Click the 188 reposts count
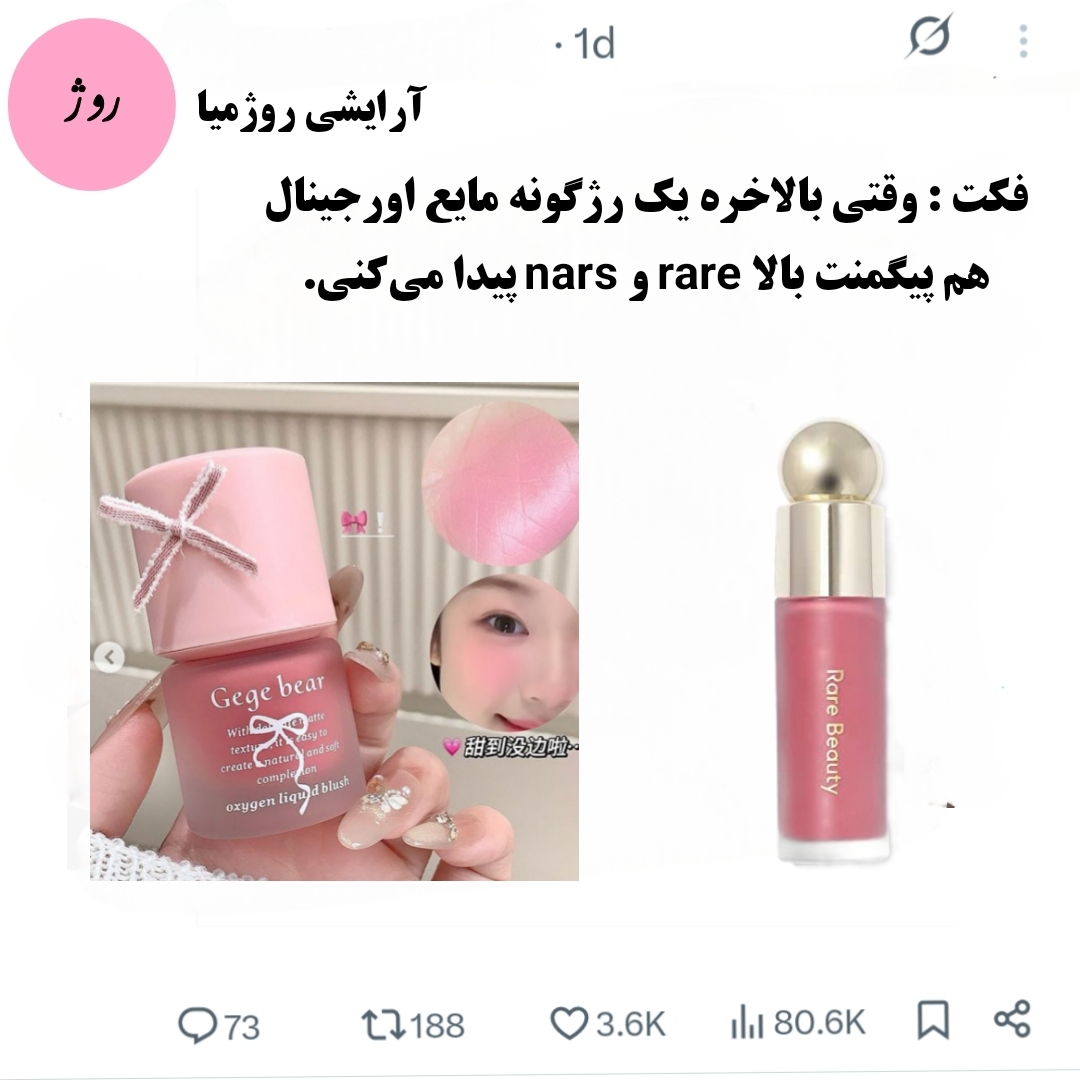 pyautogui.click(x=436, y=1025)
